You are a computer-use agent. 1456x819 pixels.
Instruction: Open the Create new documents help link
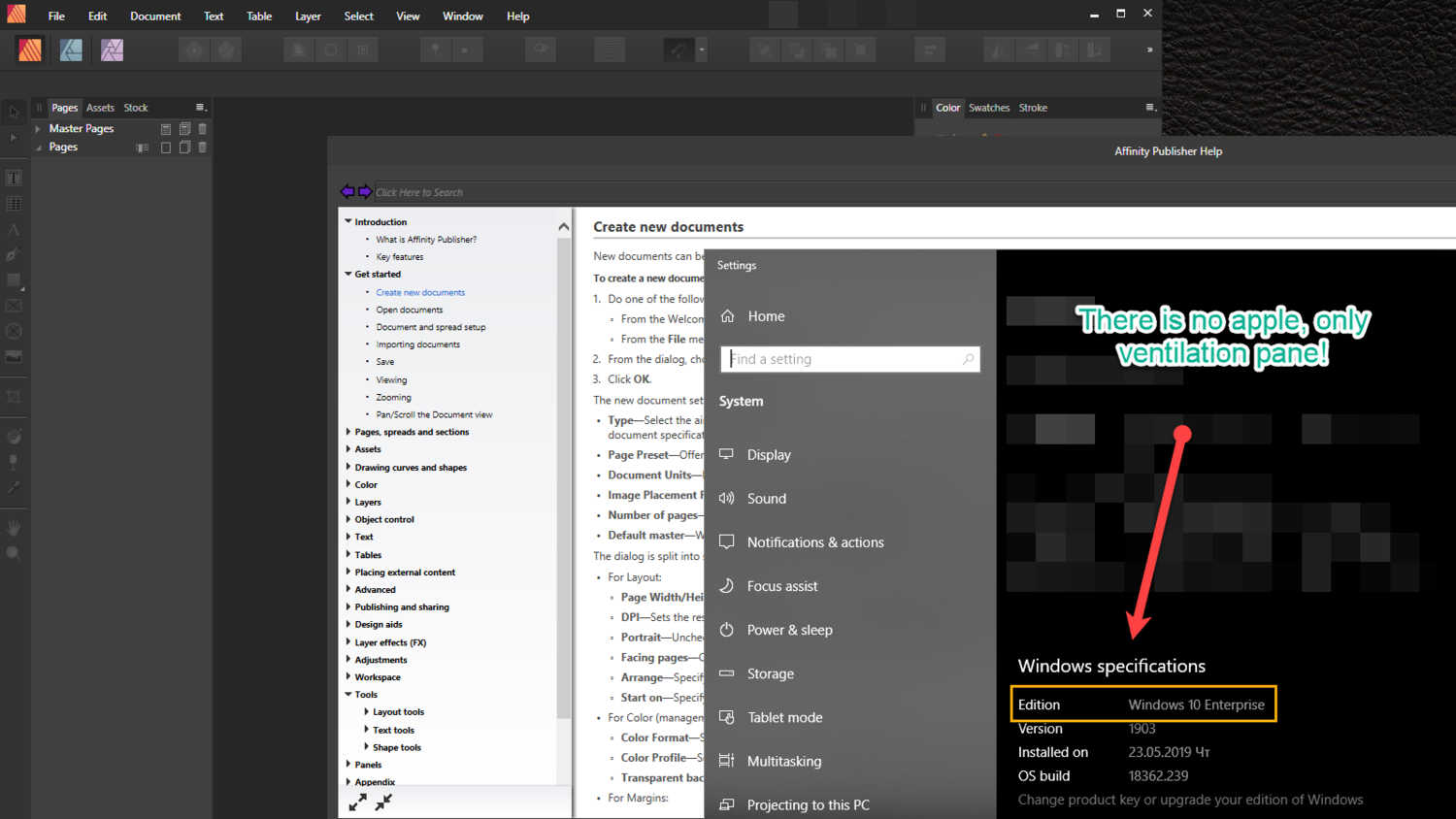click(420, 292)
